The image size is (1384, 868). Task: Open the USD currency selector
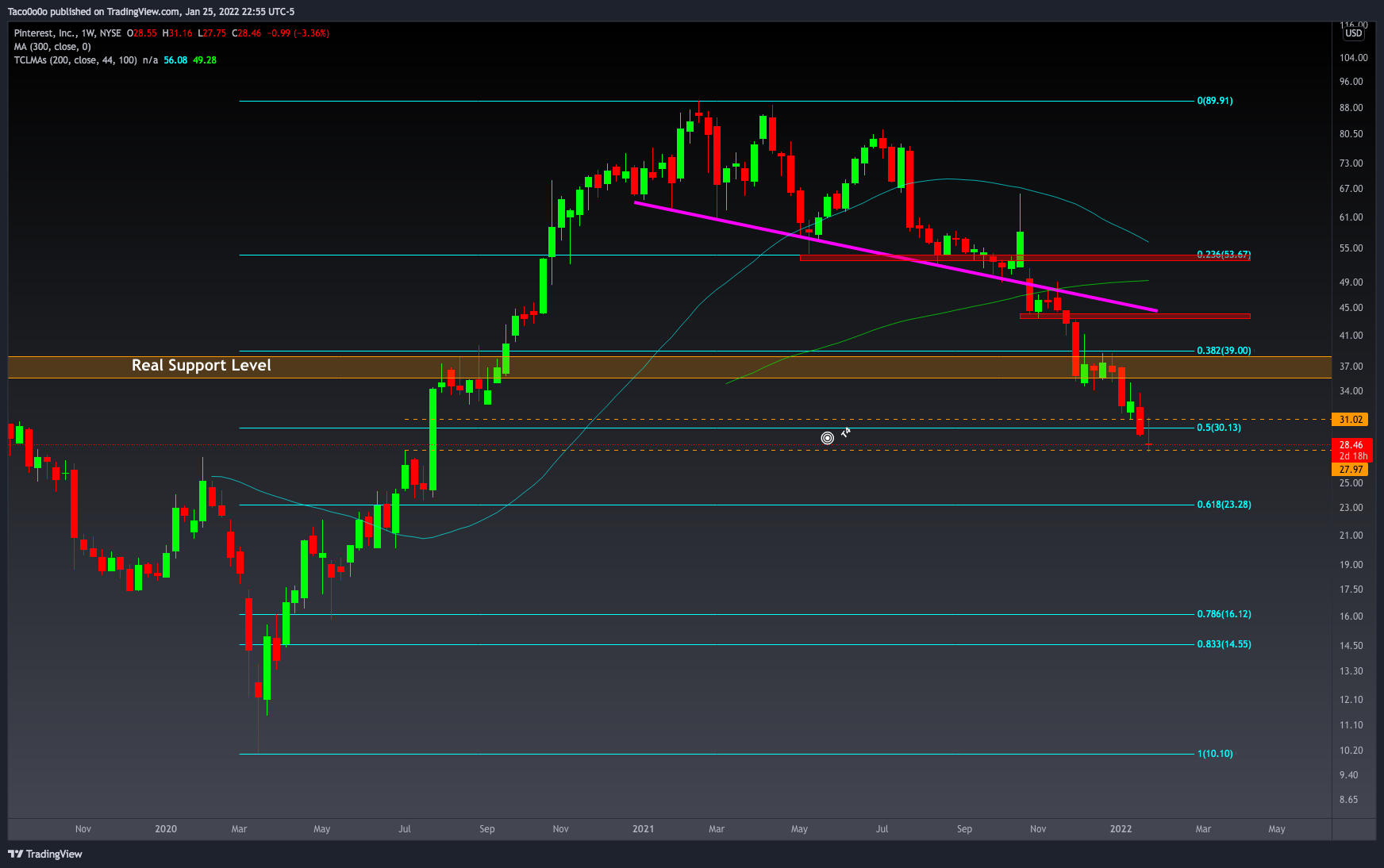(x=1353, y=33)
